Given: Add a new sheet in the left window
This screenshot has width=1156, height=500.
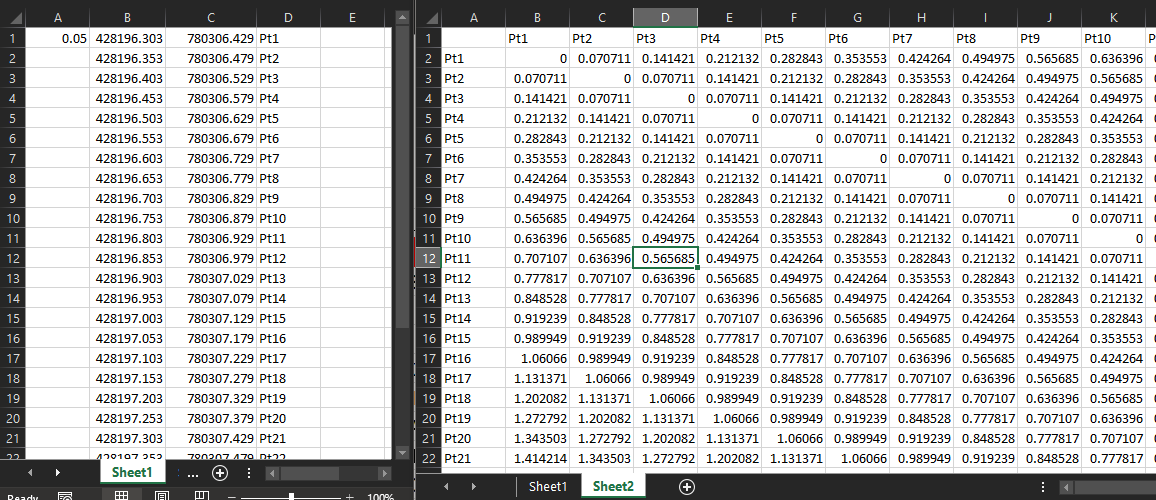Looking at the screenshot, I should [220, 473].
